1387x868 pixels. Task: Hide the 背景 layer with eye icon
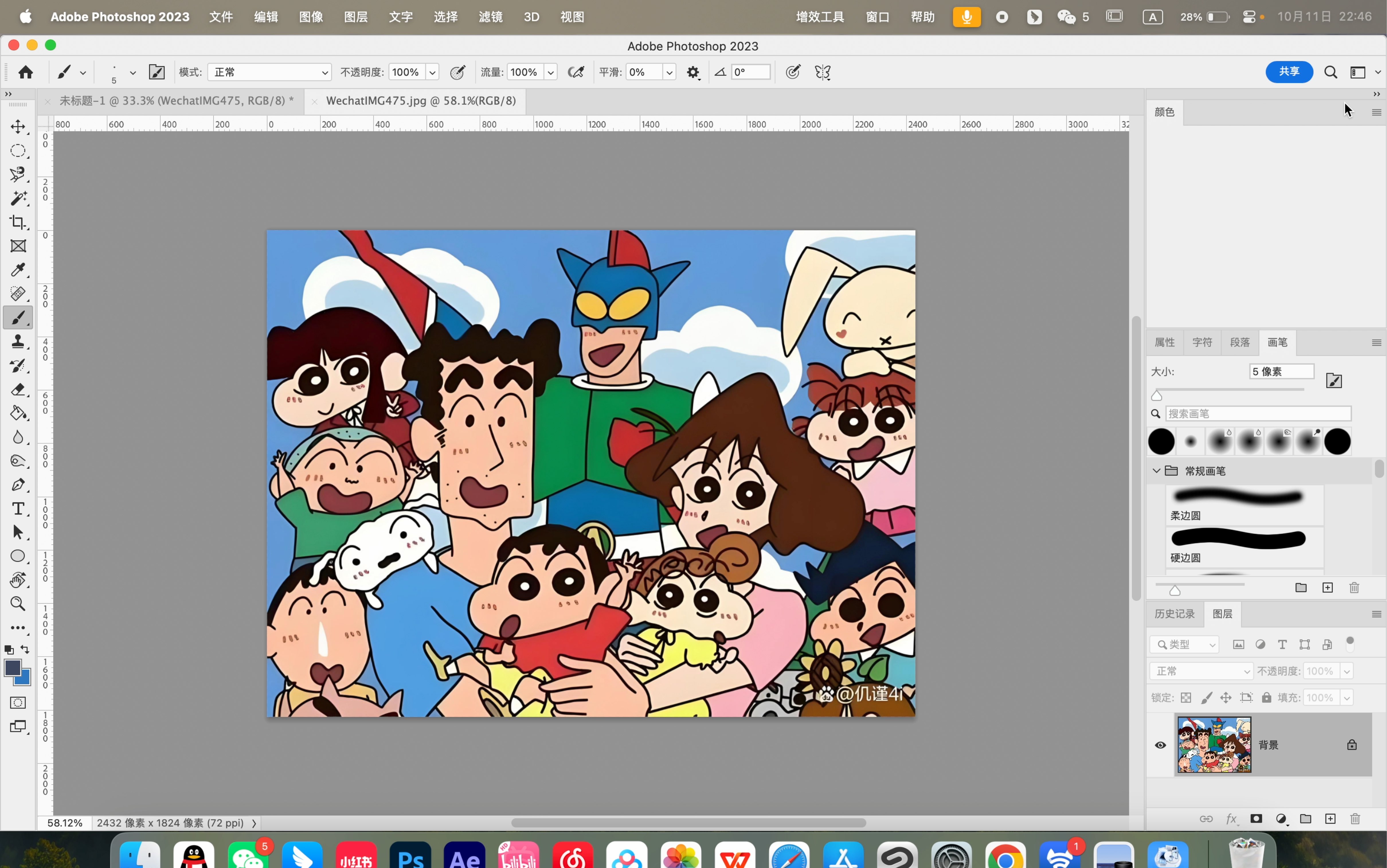[1160, 745]
